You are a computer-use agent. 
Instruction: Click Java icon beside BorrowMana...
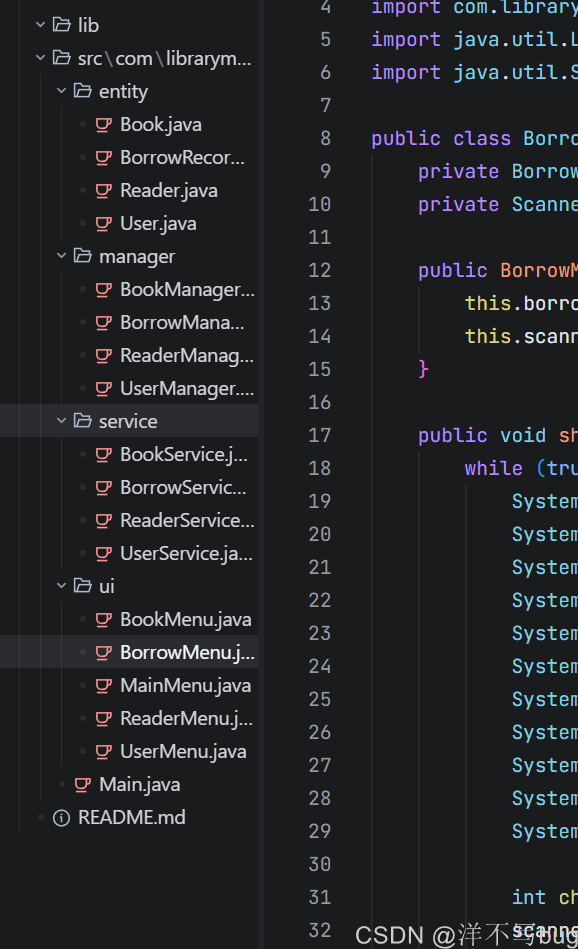point(103,323)
